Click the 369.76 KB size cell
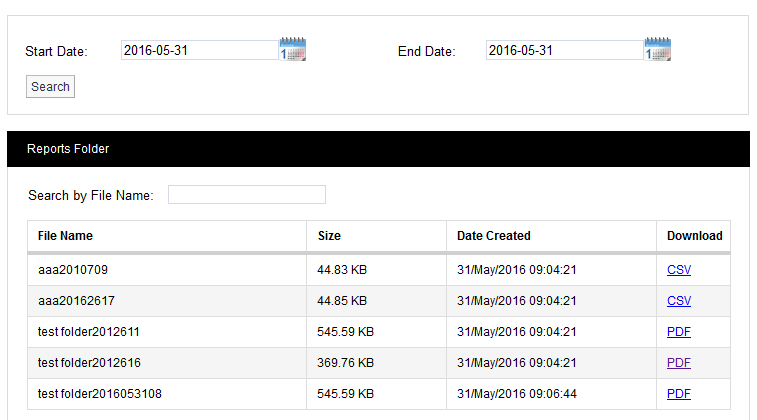Screen dimensions: 757x420 [346, 363]
